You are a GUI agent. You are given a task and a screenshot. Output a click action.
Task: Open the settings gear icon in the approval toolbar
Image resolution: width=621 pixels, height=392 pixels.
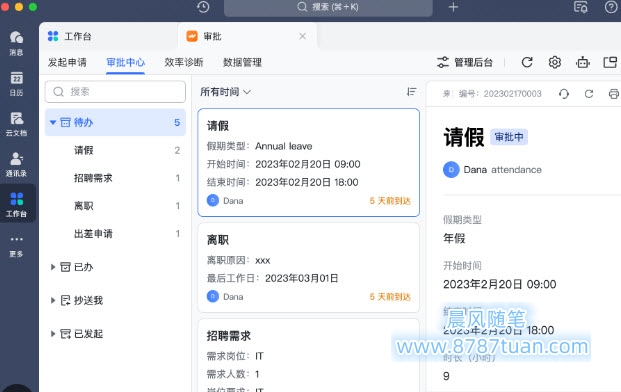pos(554,62)
